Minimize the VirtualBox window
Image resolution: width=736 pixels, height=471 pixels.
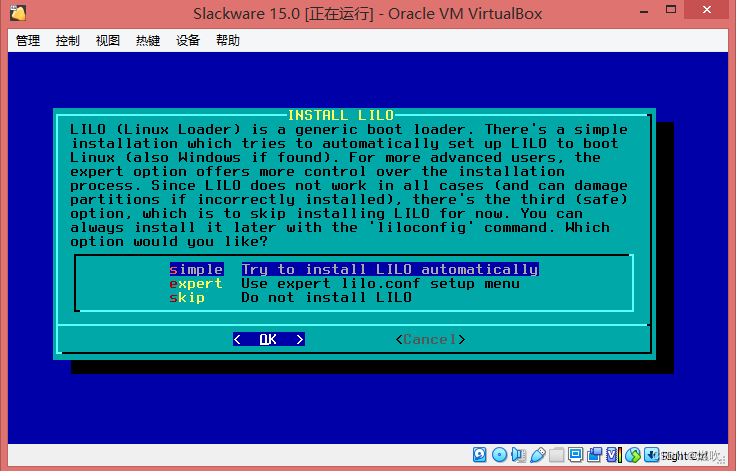644,10
